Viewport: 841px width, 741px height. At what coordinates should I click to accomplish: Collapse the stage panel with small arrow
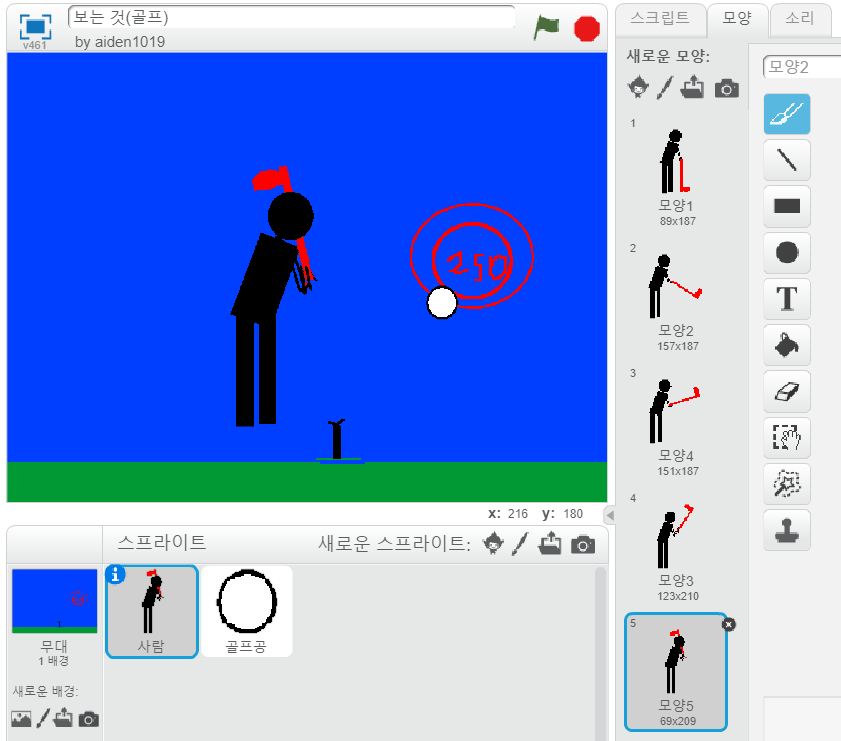tap(609, 514)
